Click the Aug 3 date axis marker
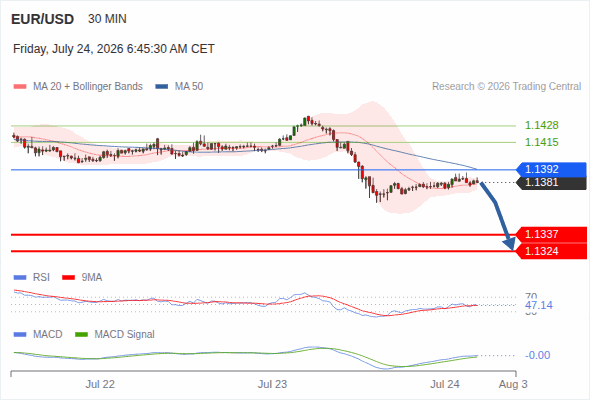Screen dimensions: 590x400 pyautogui.click(x=513, y=384)
